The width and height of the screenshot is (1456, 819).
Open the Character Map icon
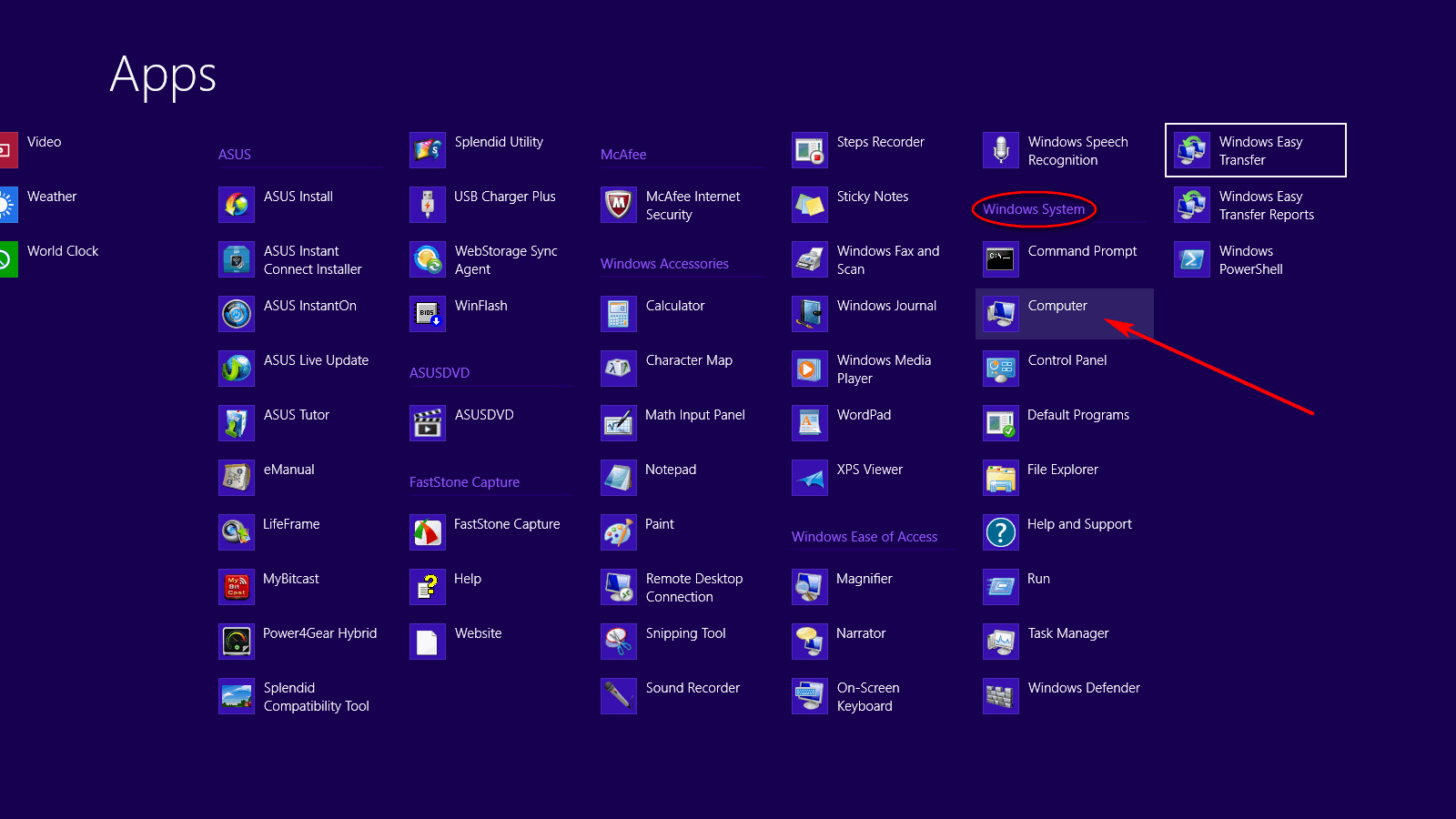click(619, 369)
